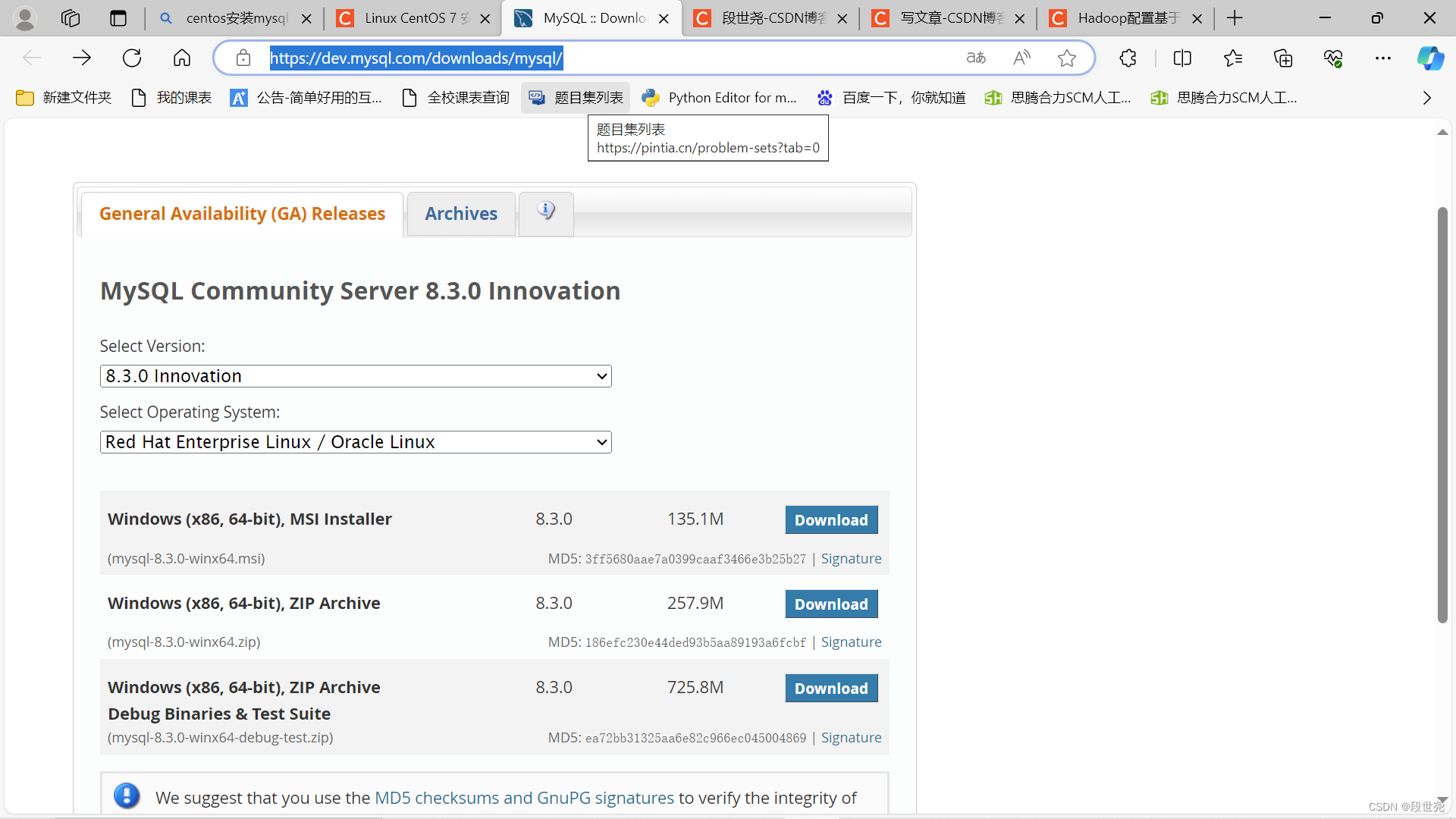Toggle split screen icon
This screenshot has height=819, width=1456.
[x=1182, y=58]
